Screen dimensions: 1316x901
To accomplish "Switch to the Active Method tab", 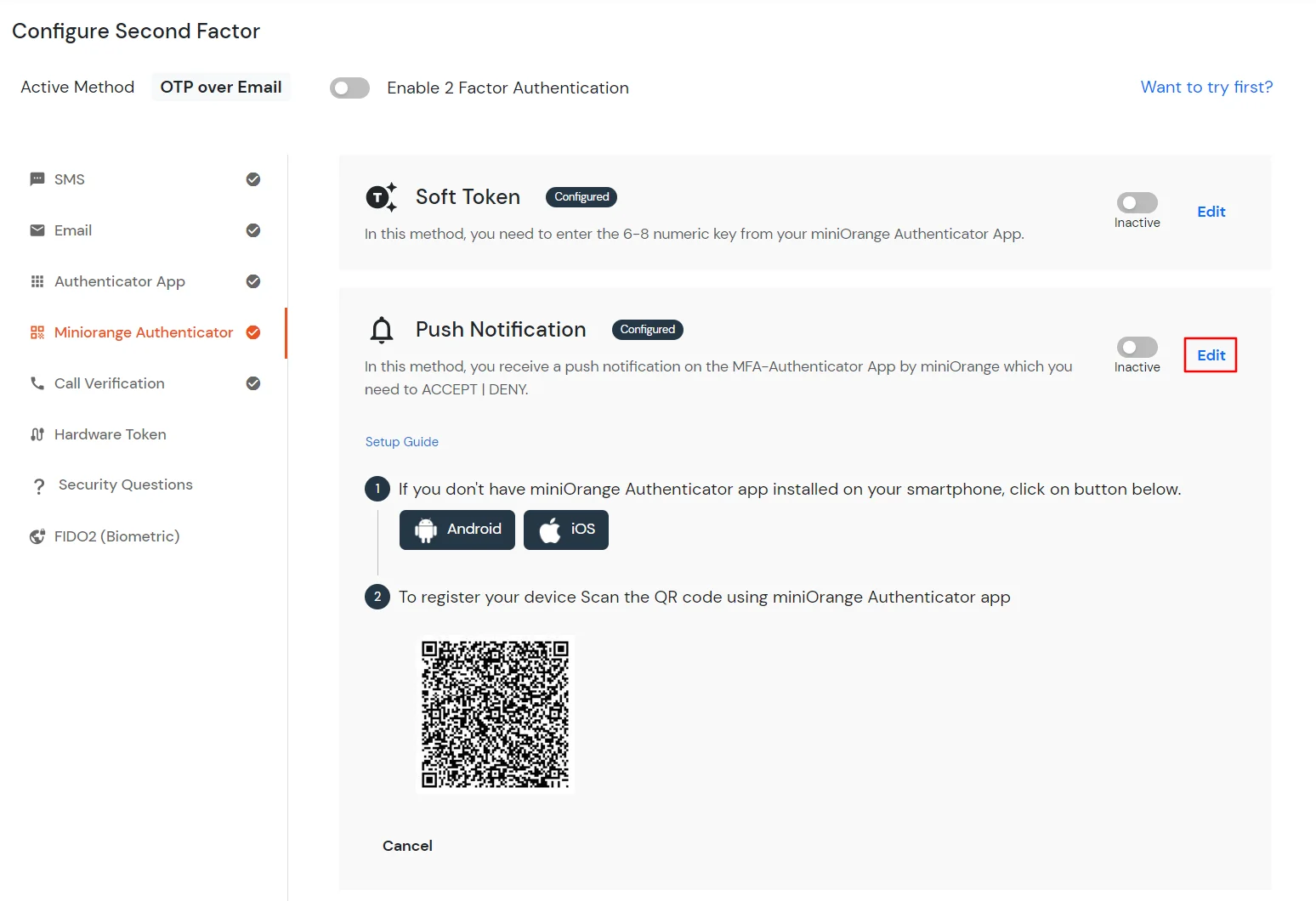I will coord(77,87).
